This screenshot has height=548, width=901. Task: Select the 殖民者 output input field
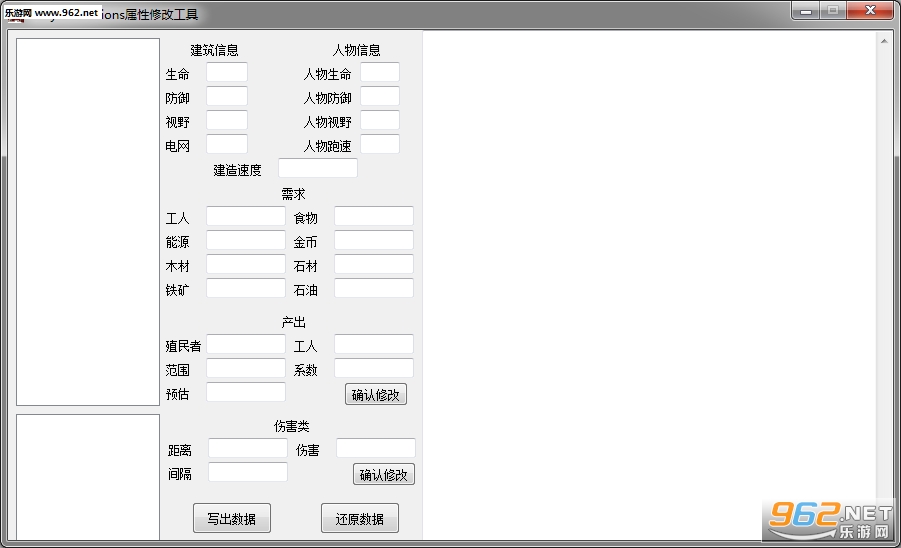coord(246,345)
